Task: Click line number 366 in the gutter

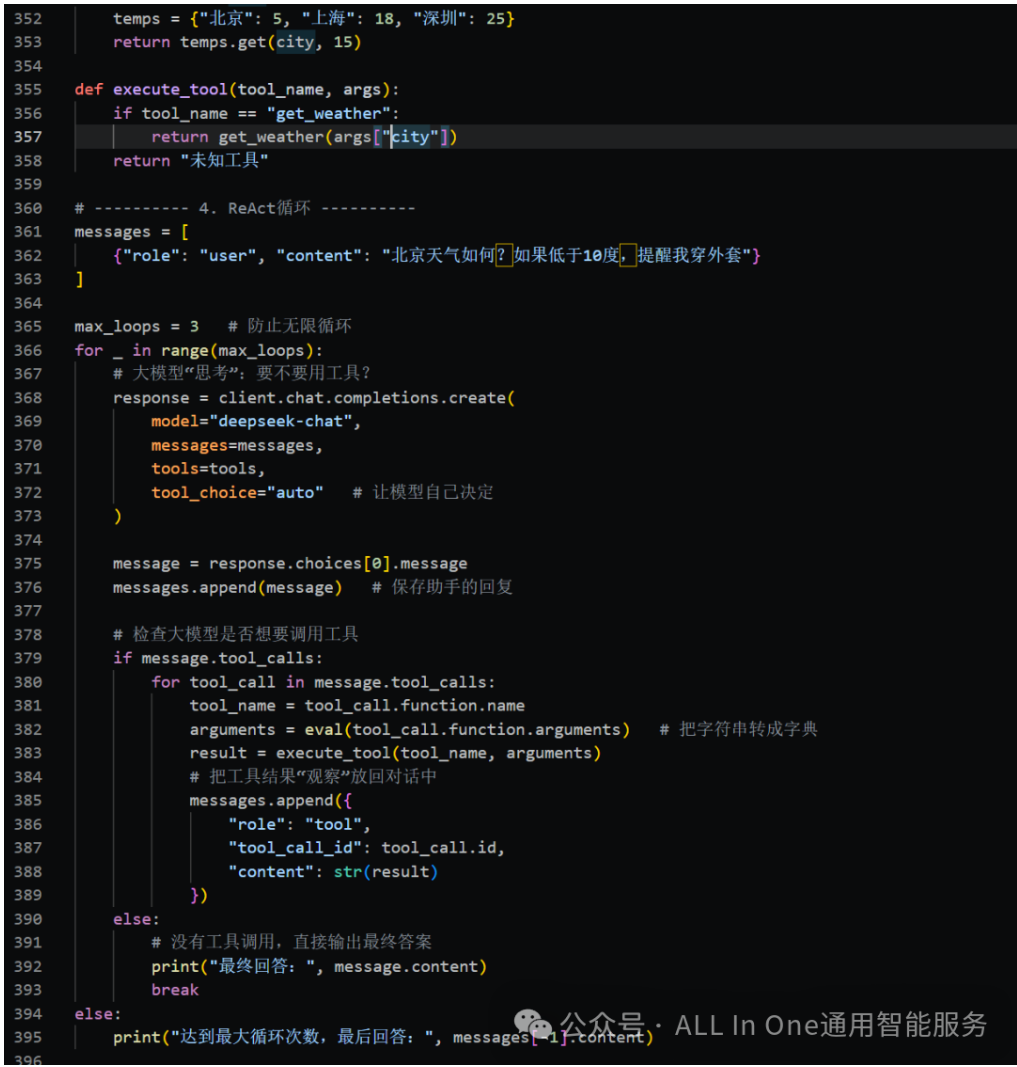Action: pos(28,350)
